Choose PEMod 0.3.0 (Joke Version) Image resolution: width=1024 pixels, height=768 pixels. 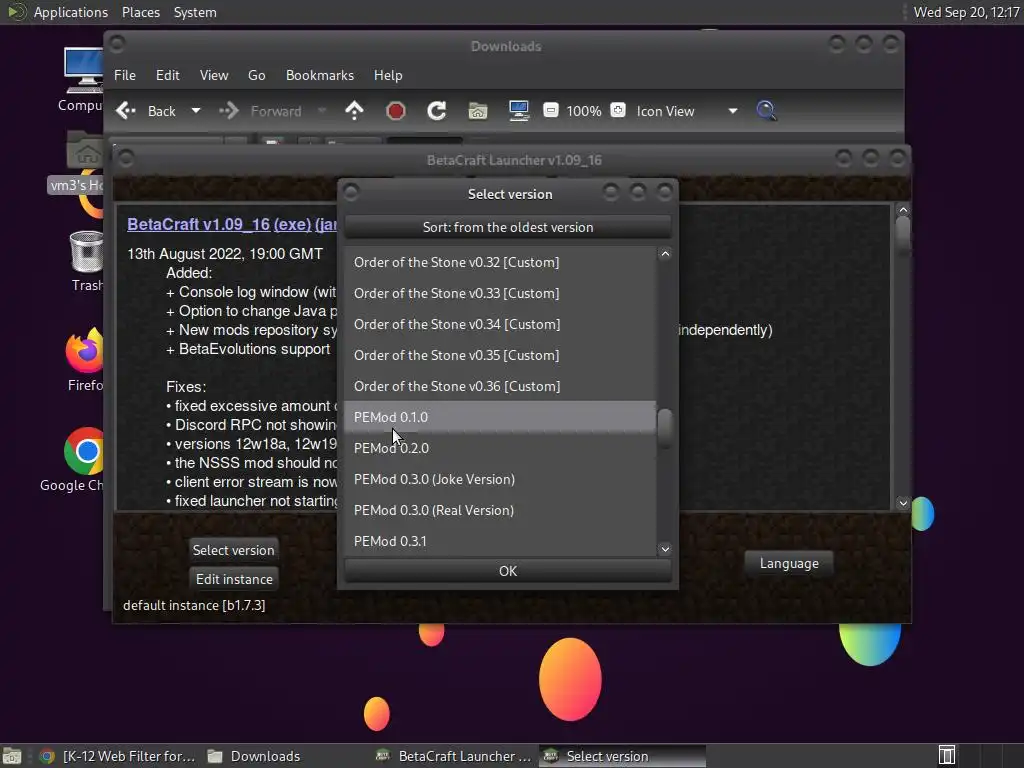[x=500, y=479]
